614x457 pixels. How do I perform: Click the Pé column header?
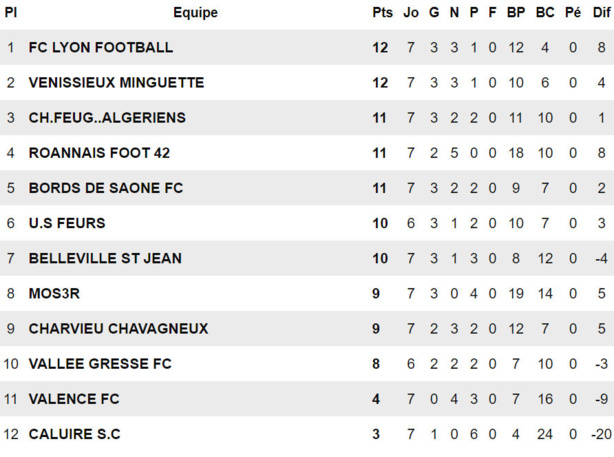[x=573, y=13]
